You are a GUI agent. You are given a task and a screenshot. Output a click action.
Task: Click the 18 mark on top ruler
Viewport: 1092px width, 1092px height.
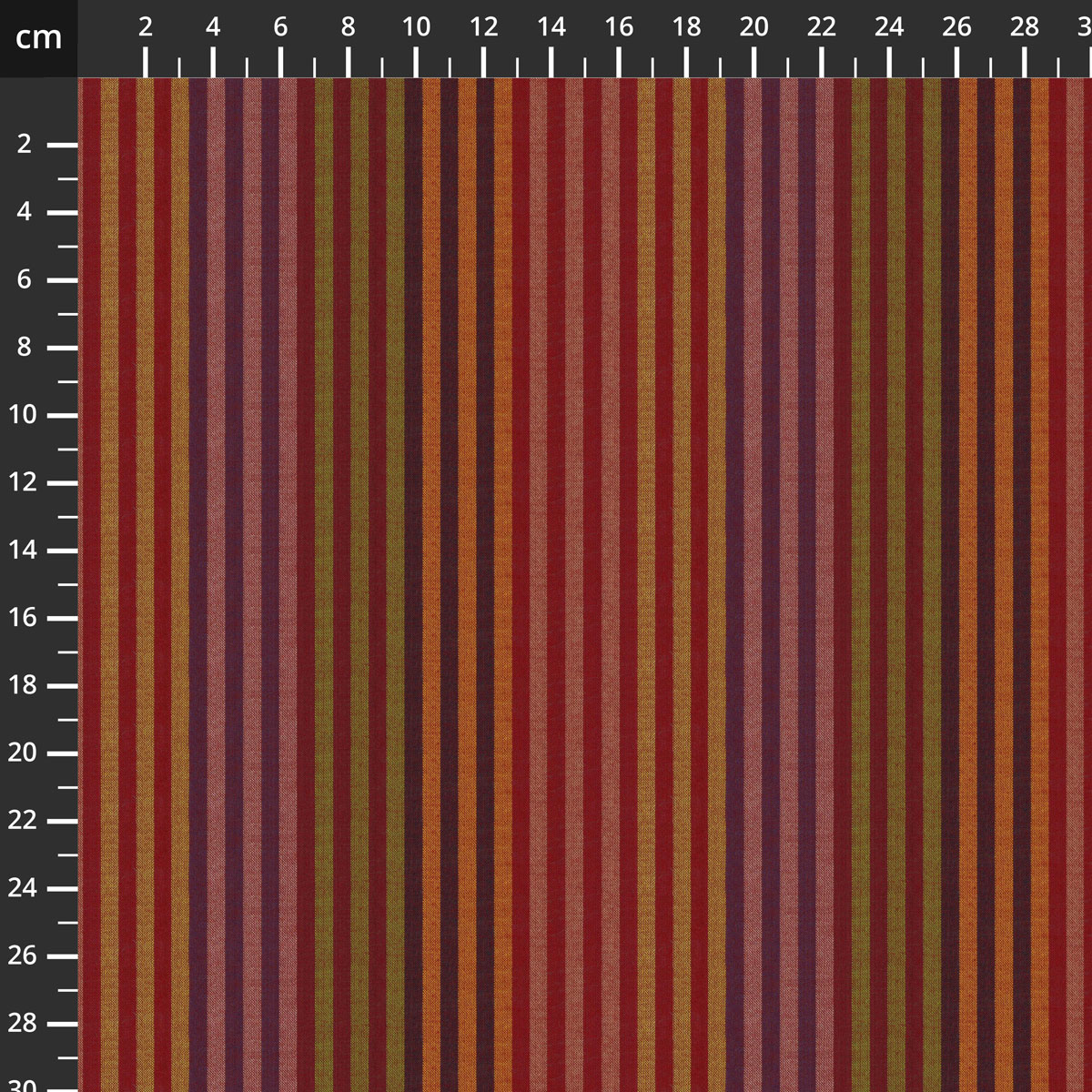point(686,28)
